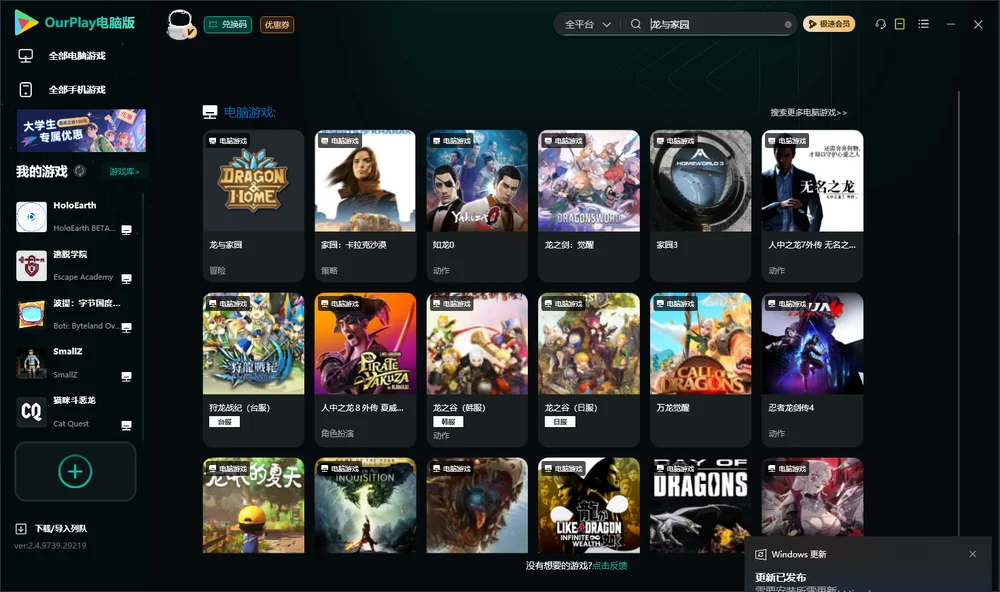
Task: Click the 日服 tag on 龙之谷
Action: point(560,422)
